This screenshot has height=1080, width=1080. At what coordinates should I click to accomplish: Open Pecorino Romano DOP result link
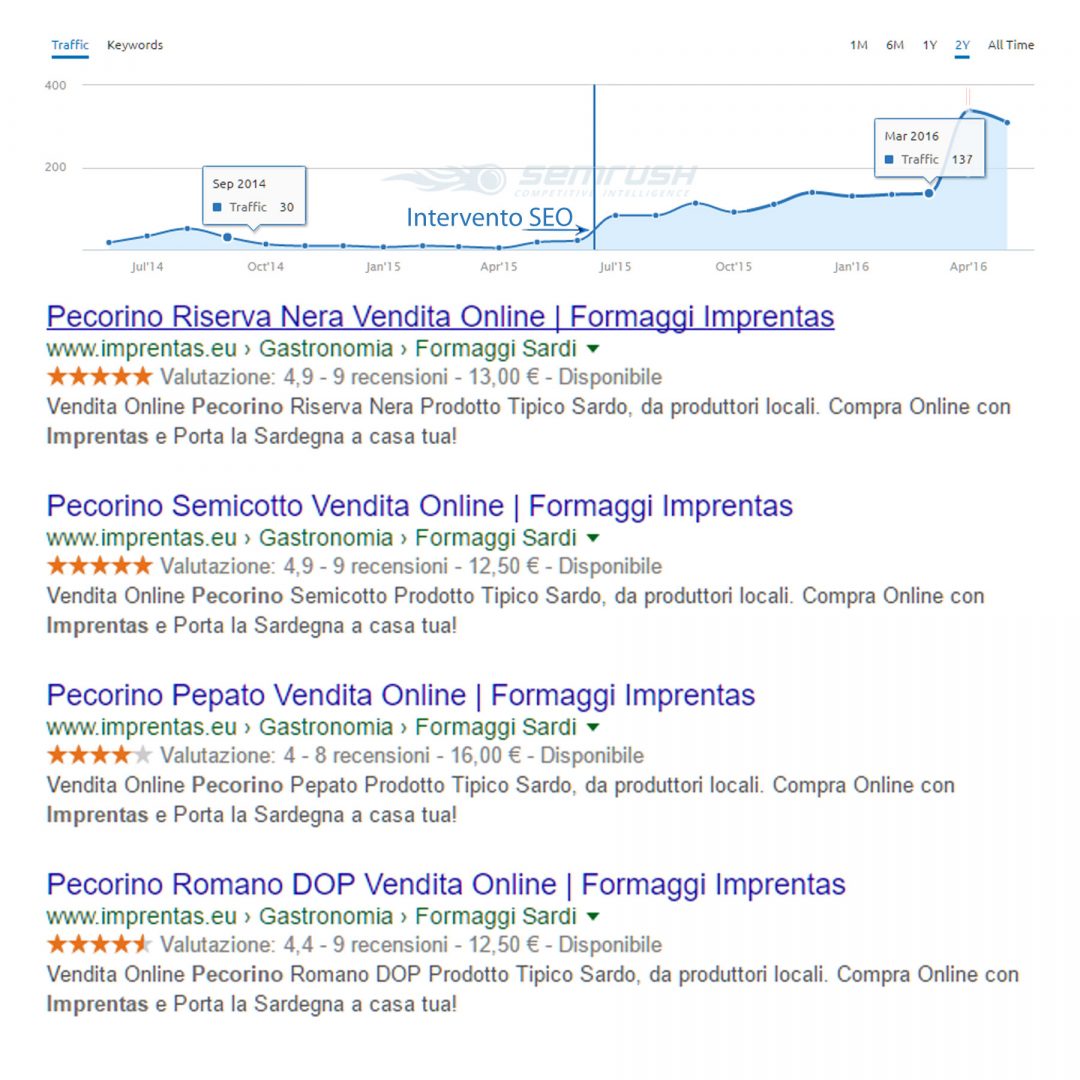(446, 884)
